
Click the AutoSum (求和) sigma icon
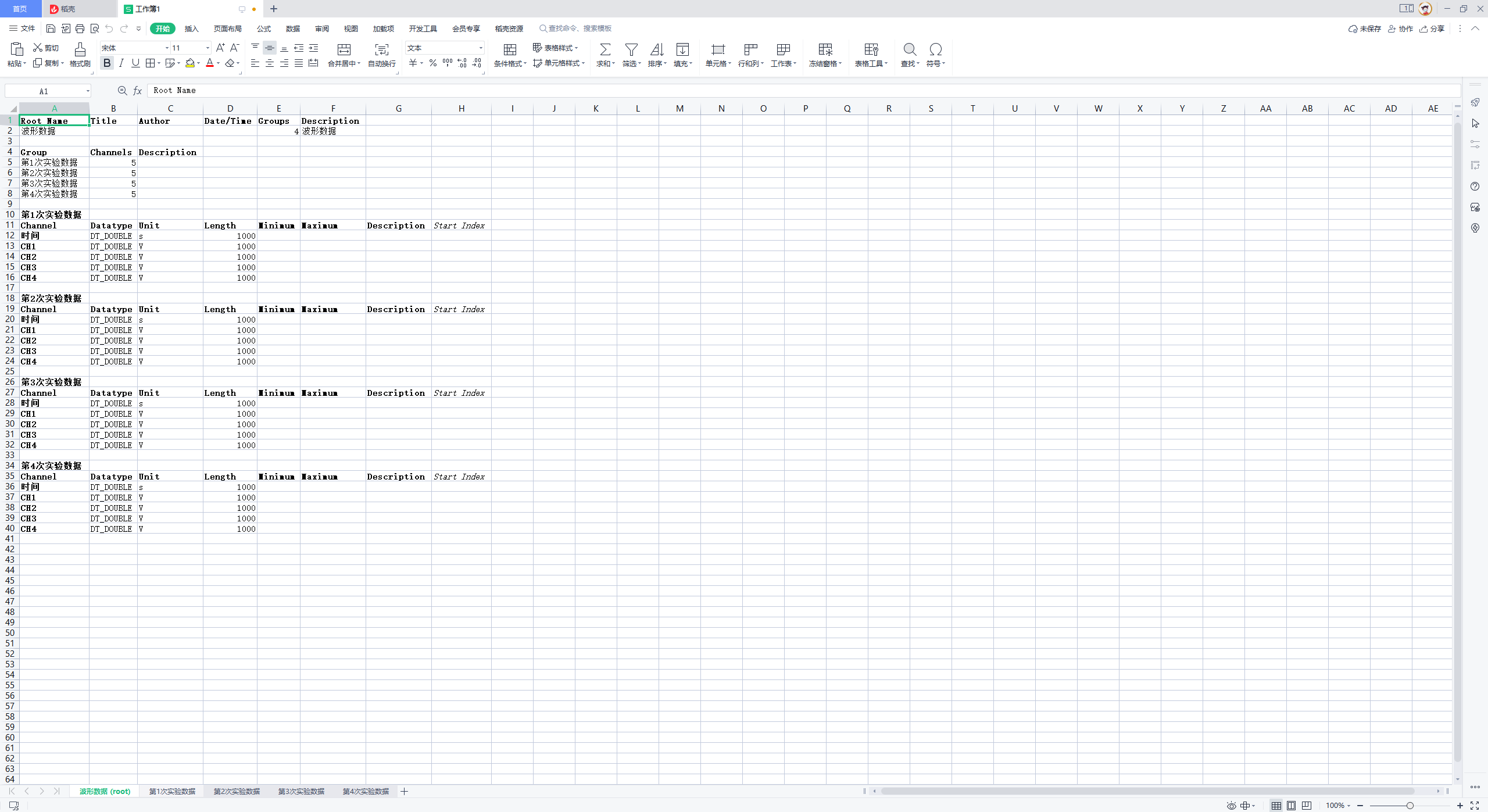pyautogui.click(x=604, y=50)
